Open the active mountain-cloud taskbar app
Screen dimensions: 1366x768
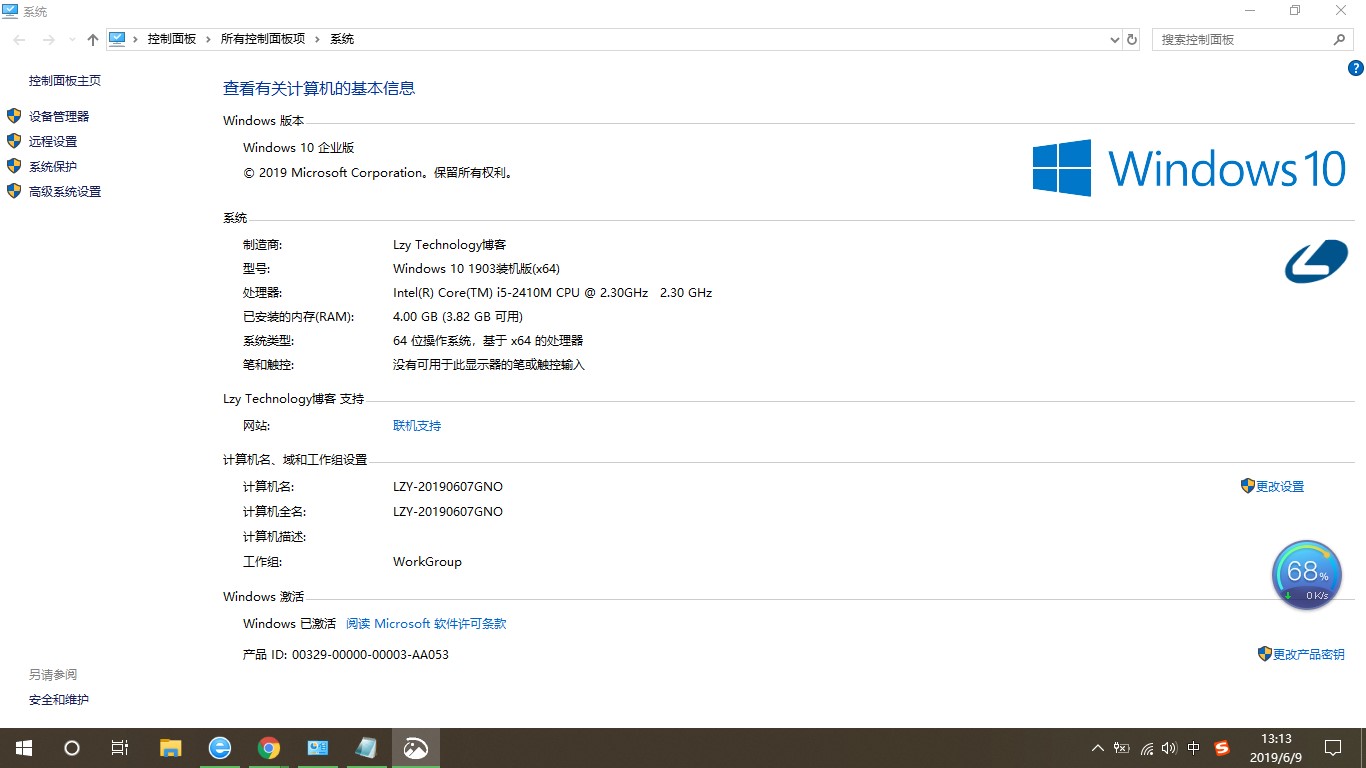pyautogui.click(x=415, y=748)
